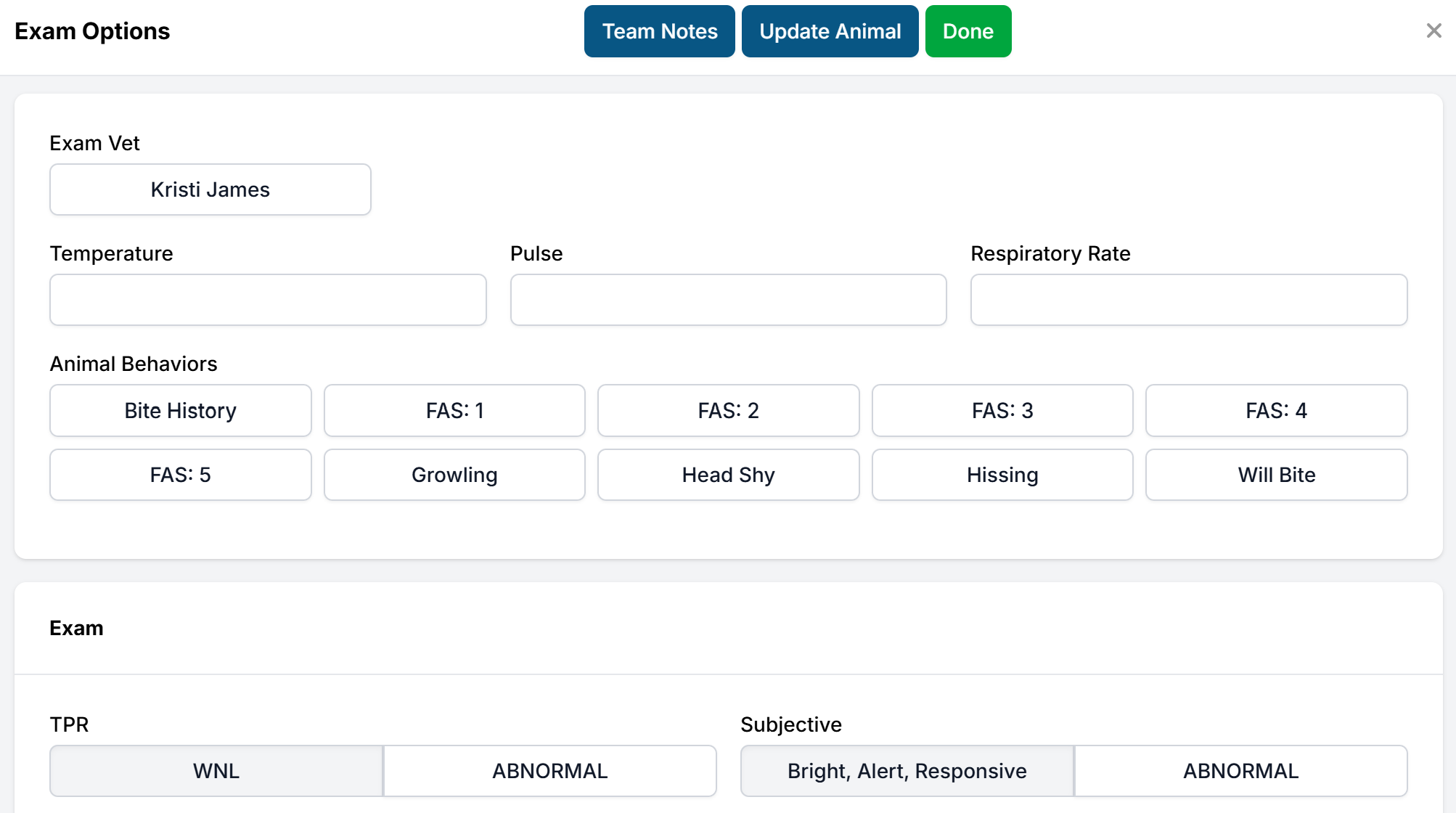The width and height of the screenshot is (1456, 813).
Task: Open the Exam Vet selector Kristi James
Action: [210, 189]
